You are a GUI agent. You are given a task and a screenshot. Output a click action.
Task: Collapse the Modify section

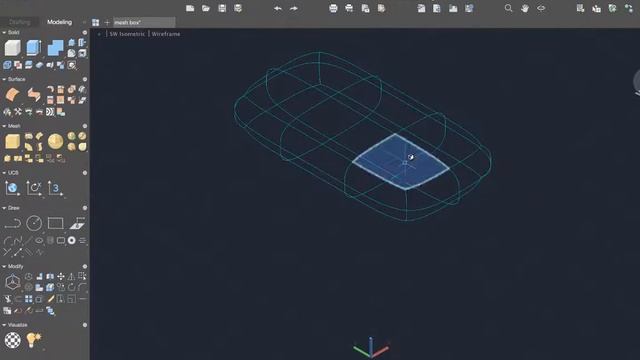coord(4,267)
